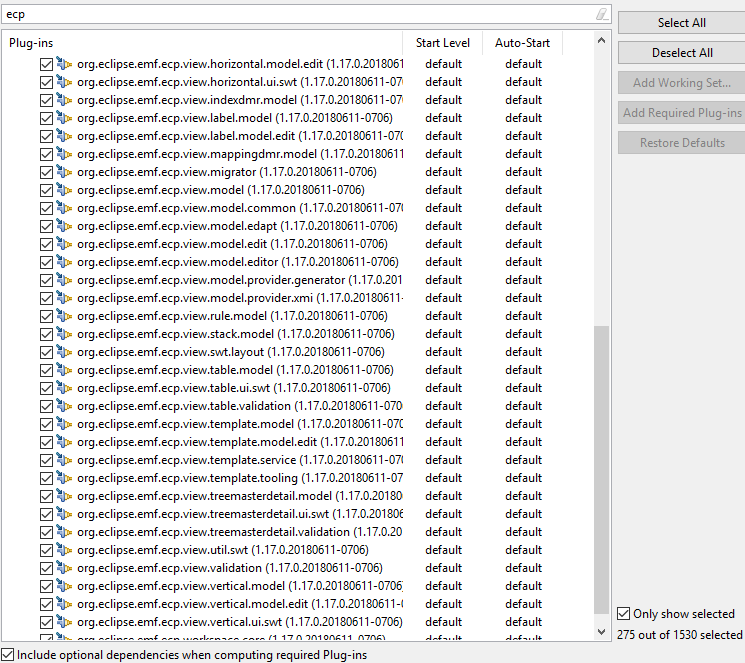Toggle Include optional dependencies checkbox
This screenshot has width=745, height=663.
pos(8,654)
